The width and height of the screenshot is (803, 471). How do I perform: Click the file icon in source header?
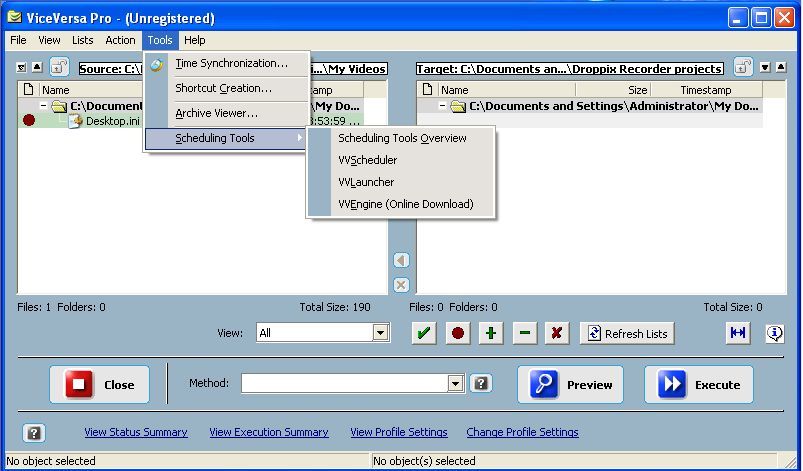click(28, 90)
